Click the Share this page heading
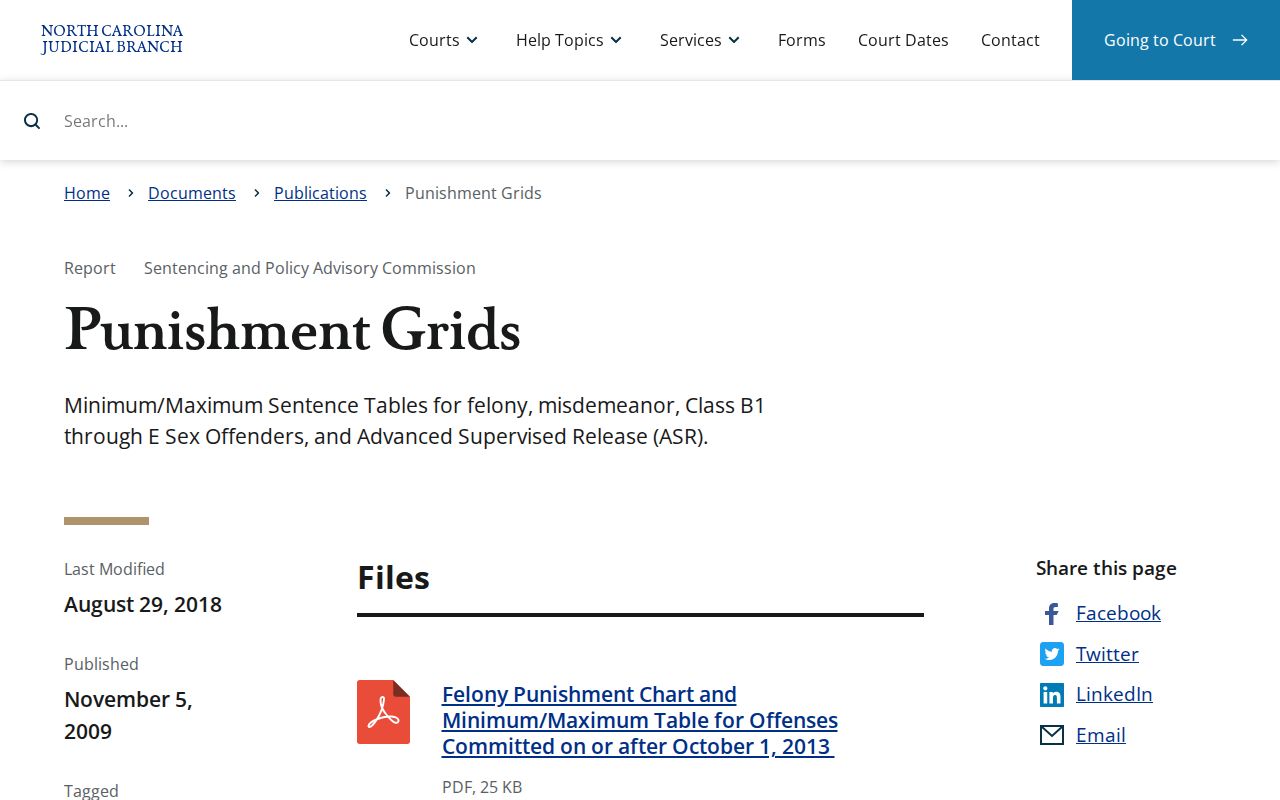Viewport: 1280px width, 800px height. coord(1106,568)
